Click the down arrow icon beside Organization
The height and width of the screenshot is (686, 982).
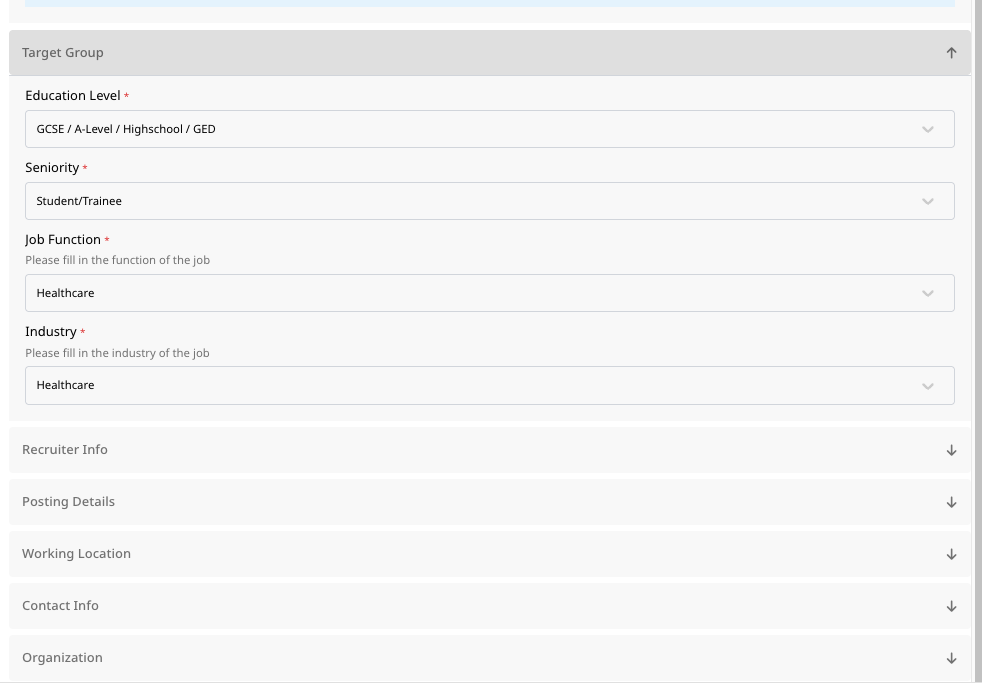pyautogui.click(x=951, y=658)
